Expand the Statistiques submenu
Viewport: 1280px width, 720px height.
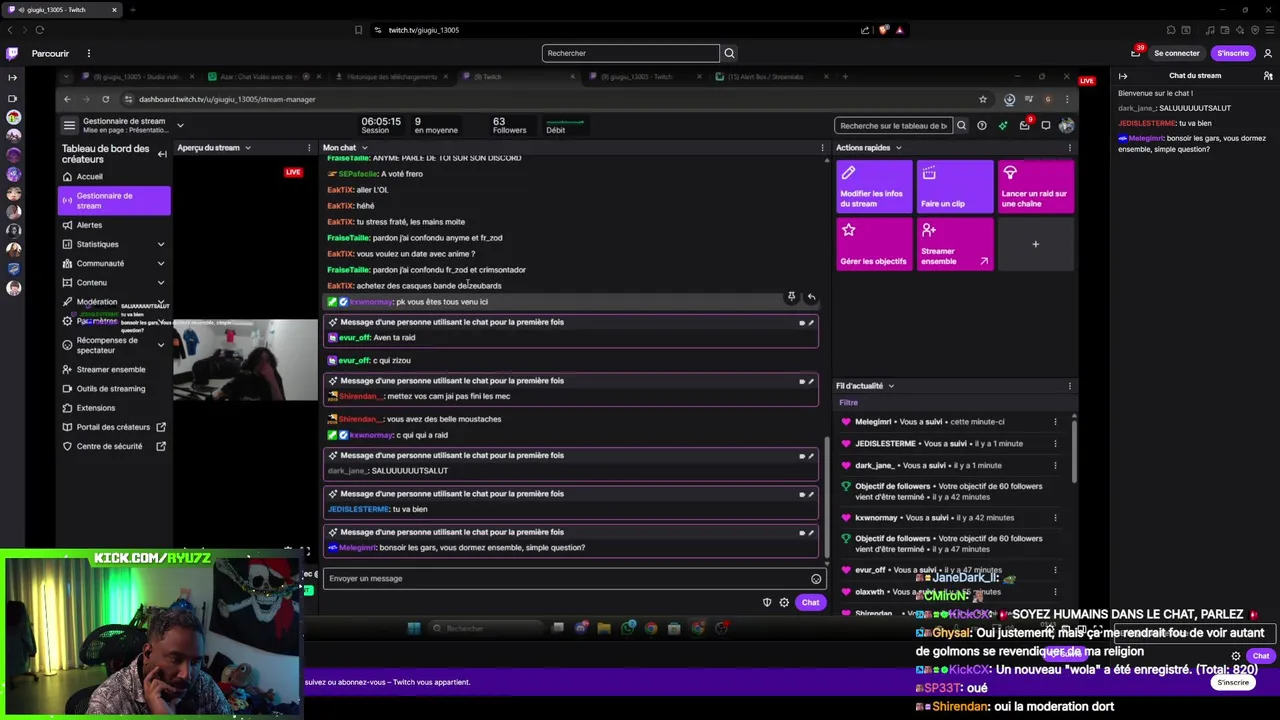pyautogui.click(x=161, y=244)
